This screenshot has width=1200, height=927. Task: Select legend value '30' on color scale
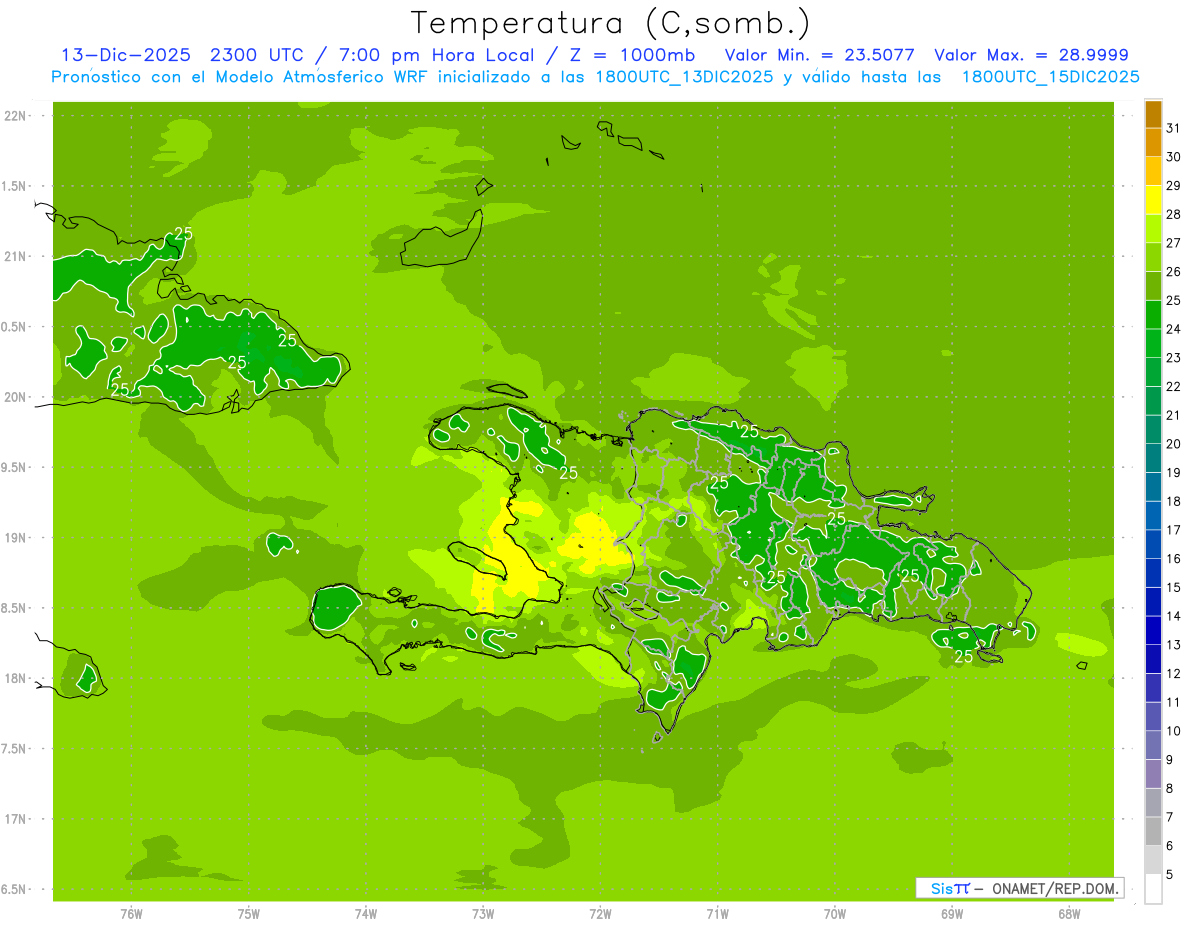1173,157
